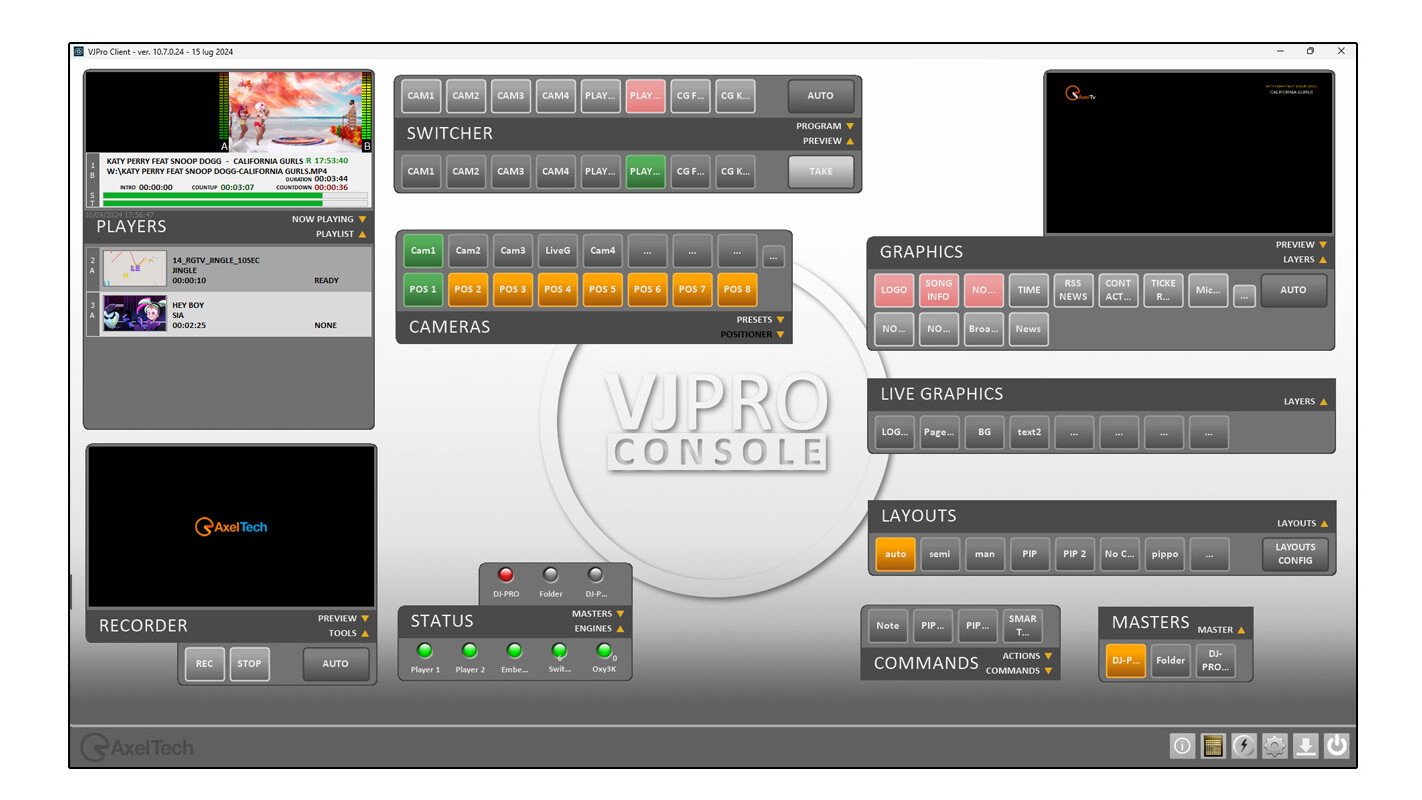1422x800 pixels.
Task: Click the REC button in Recorder
Action: click(204, 664)
